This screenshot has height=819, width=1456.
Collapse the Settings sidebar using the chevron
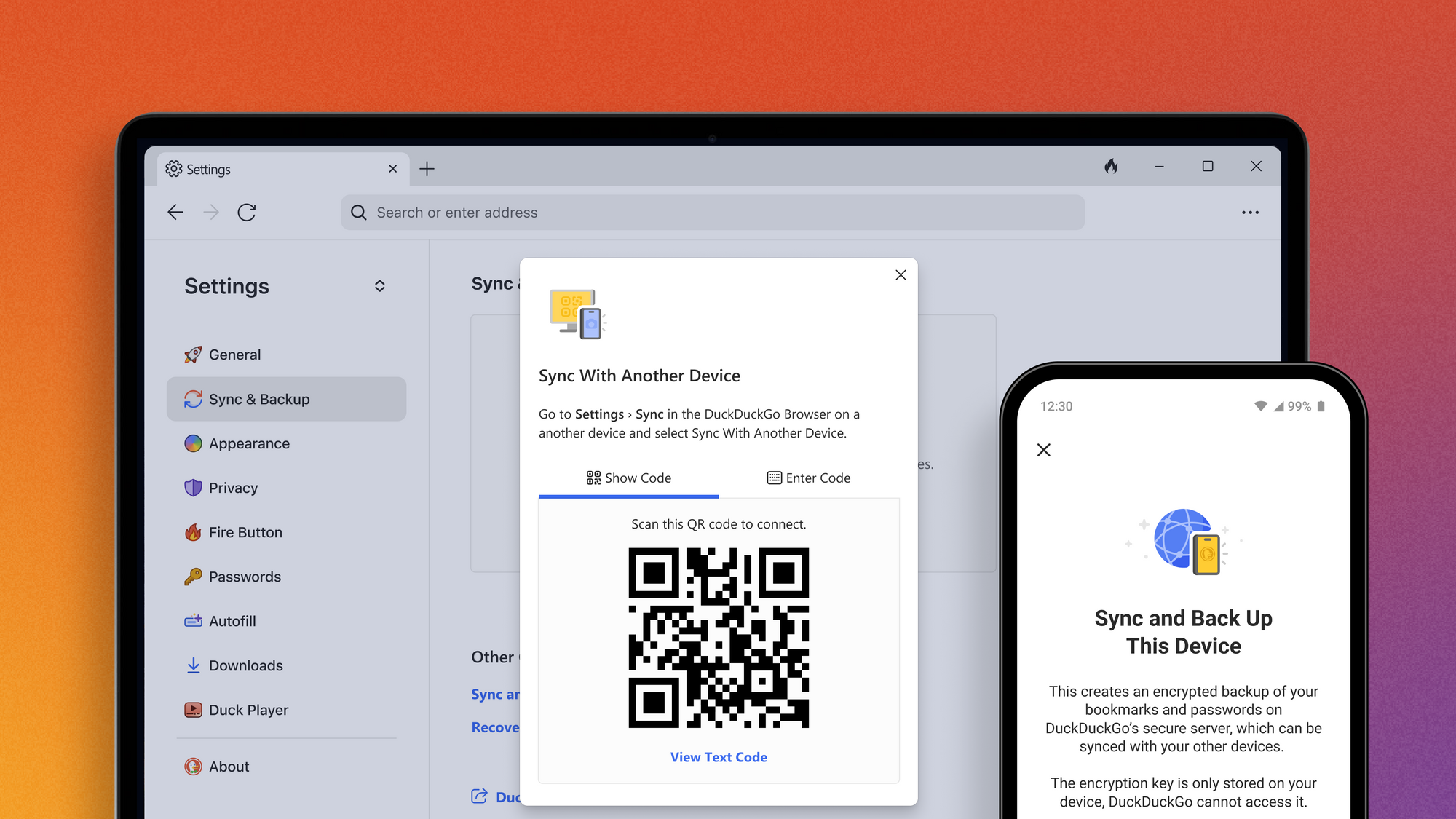coord(379,285)
